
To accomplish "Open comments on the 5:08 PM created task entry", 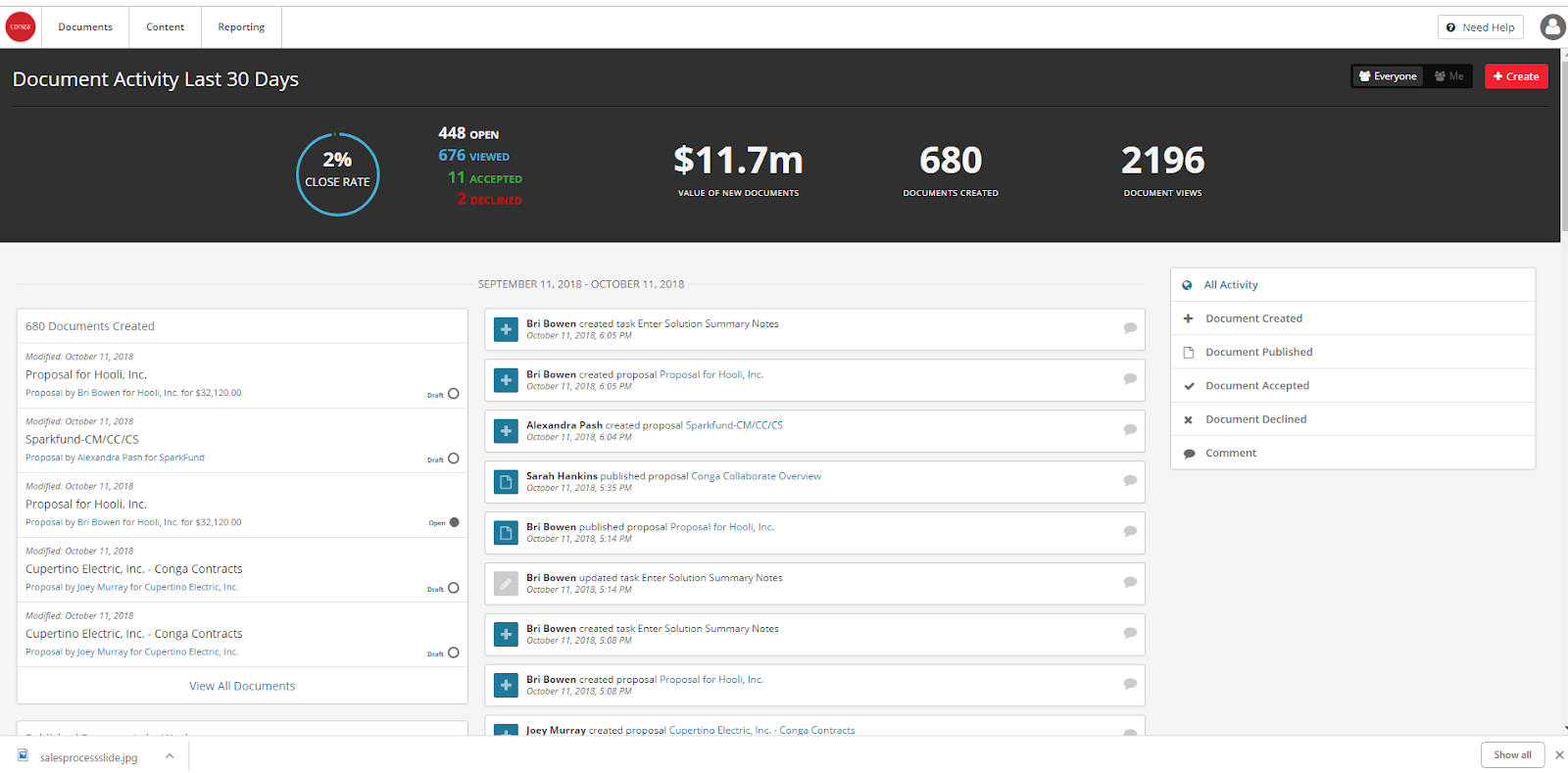I will click(1130, 634).
